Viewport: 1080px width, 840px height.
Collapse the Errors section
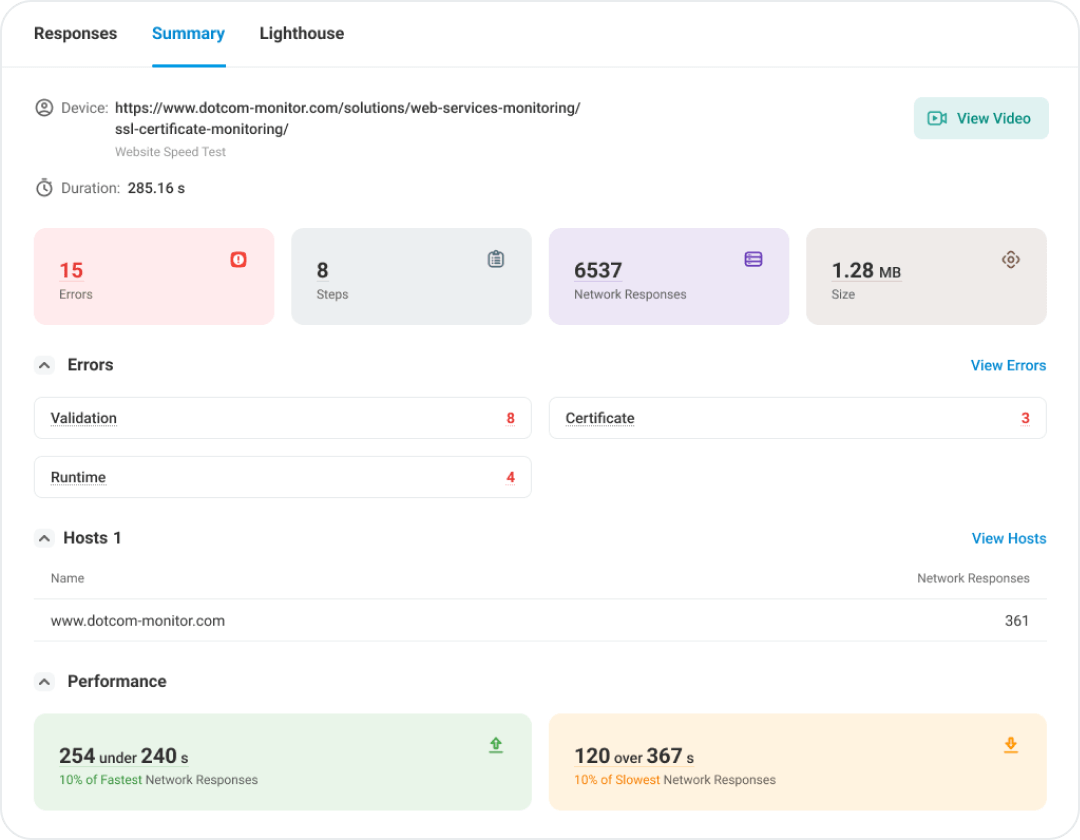[x=44, y=365]
